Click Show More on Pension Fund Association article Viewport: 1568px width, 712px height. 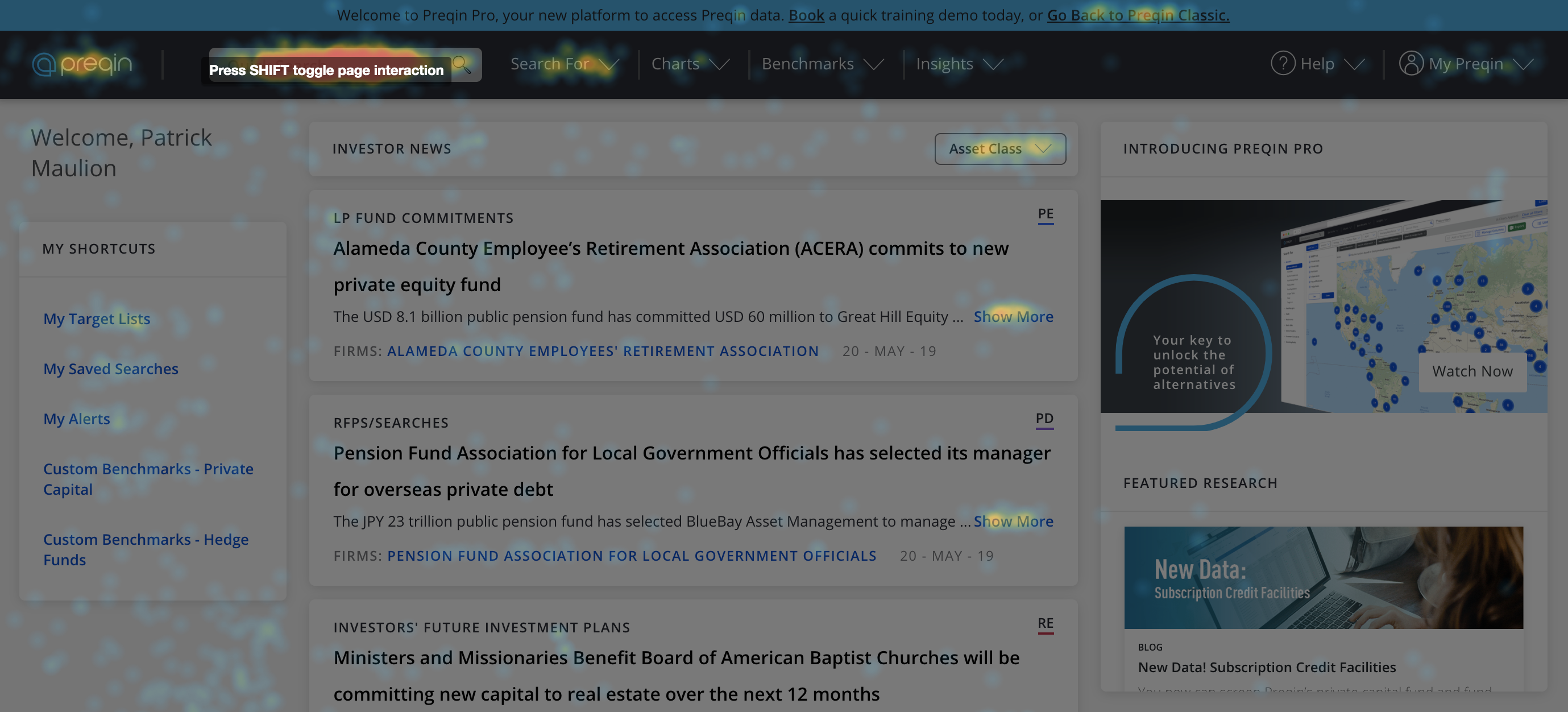[x=1014, y=521]
